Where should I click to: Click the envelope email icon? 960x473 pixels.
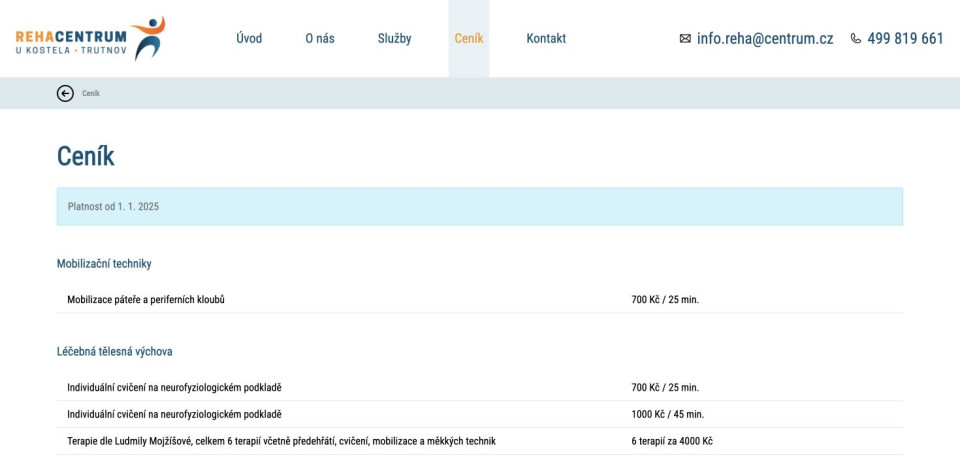tap(685, 39)
